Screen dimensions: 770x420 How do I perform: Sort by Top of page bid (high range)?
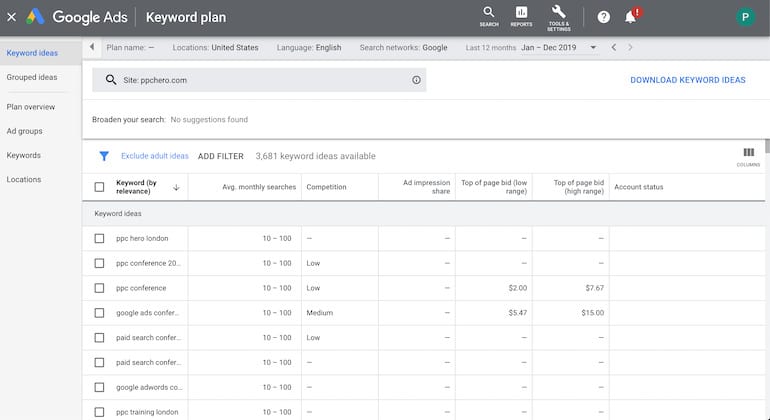(x=578, y=187)
